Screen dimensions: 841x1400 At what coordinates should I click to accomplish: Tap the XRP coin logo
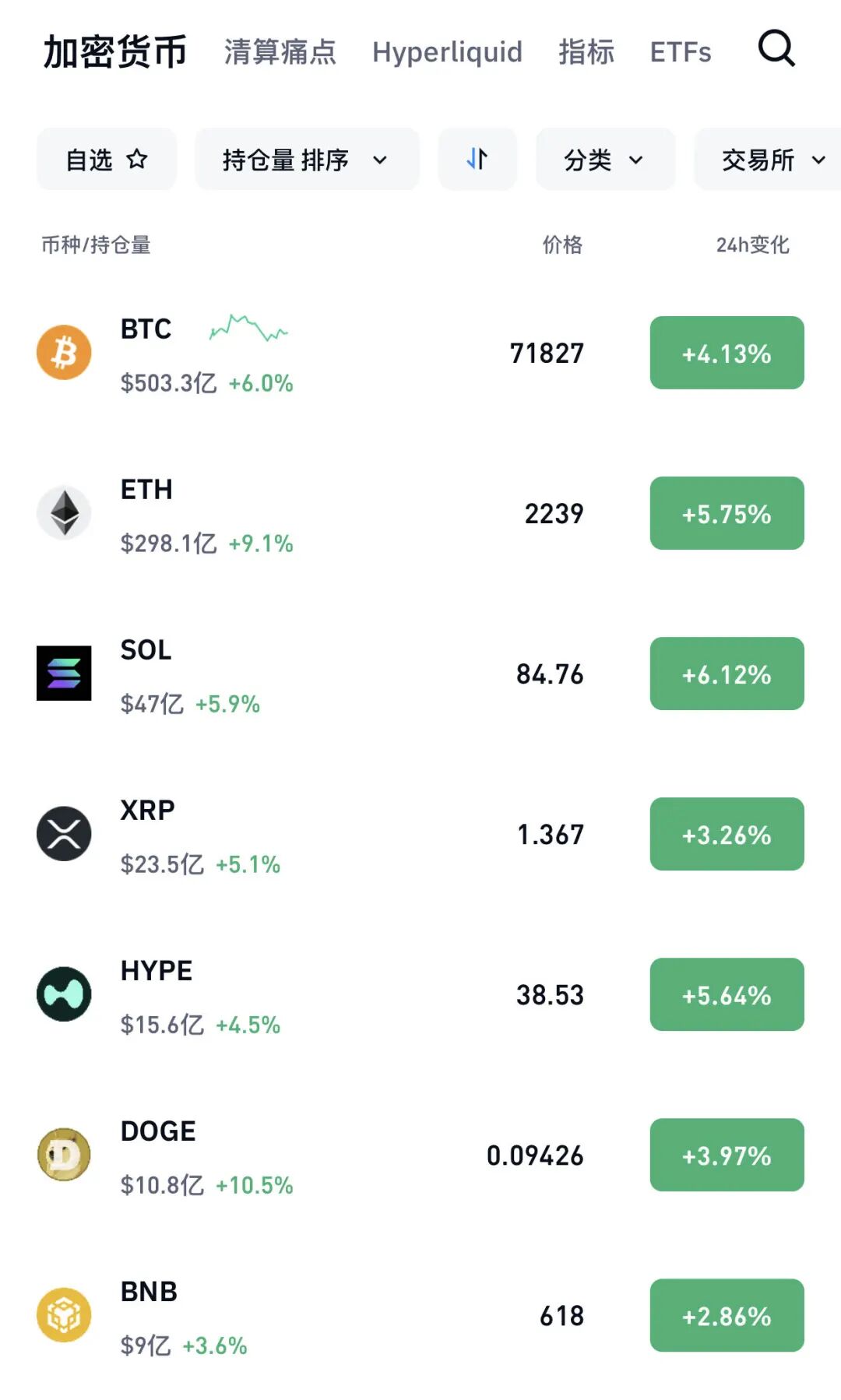(x=64, y=834)
